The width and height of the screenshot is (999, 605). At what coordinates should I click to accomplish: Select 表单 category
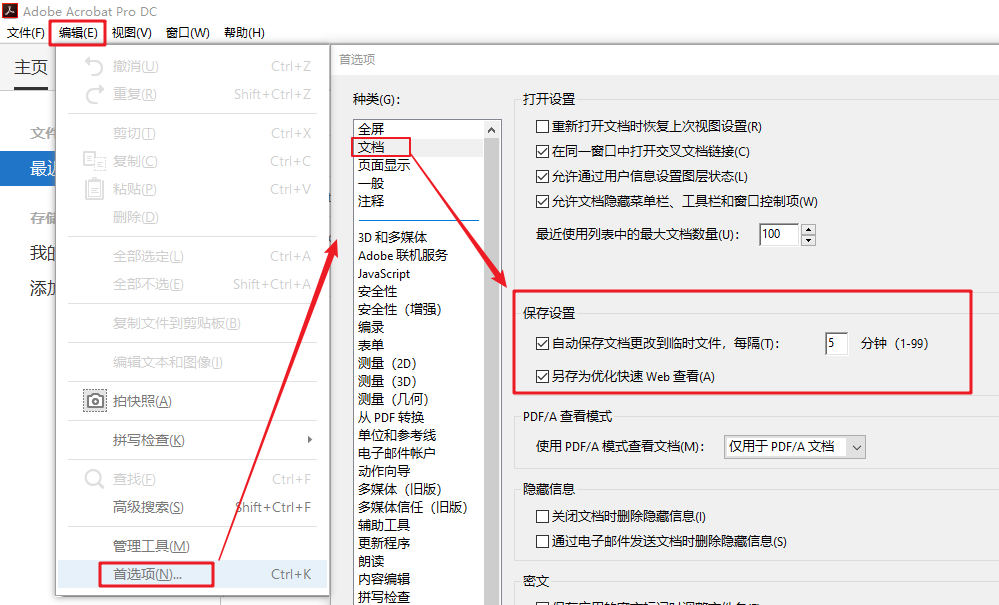click(x=371, y=345)
